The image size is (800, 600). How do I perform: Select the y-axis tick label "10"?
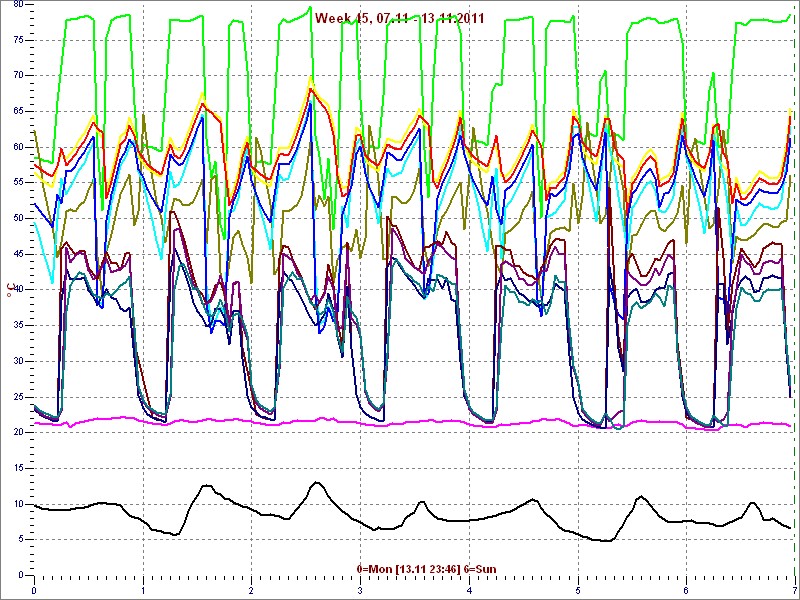tap(18, 504)
